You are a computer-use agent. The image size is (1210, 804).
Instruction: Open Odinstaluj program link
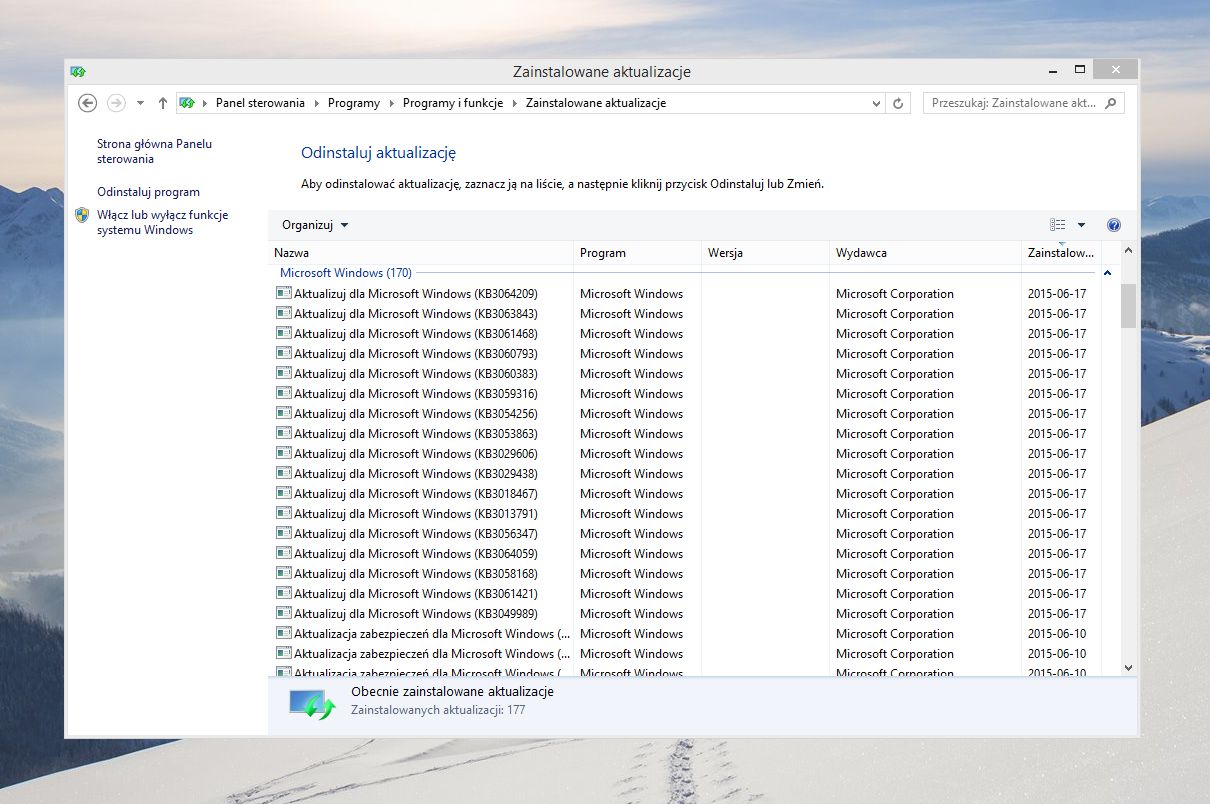click(x=148, y=192)
